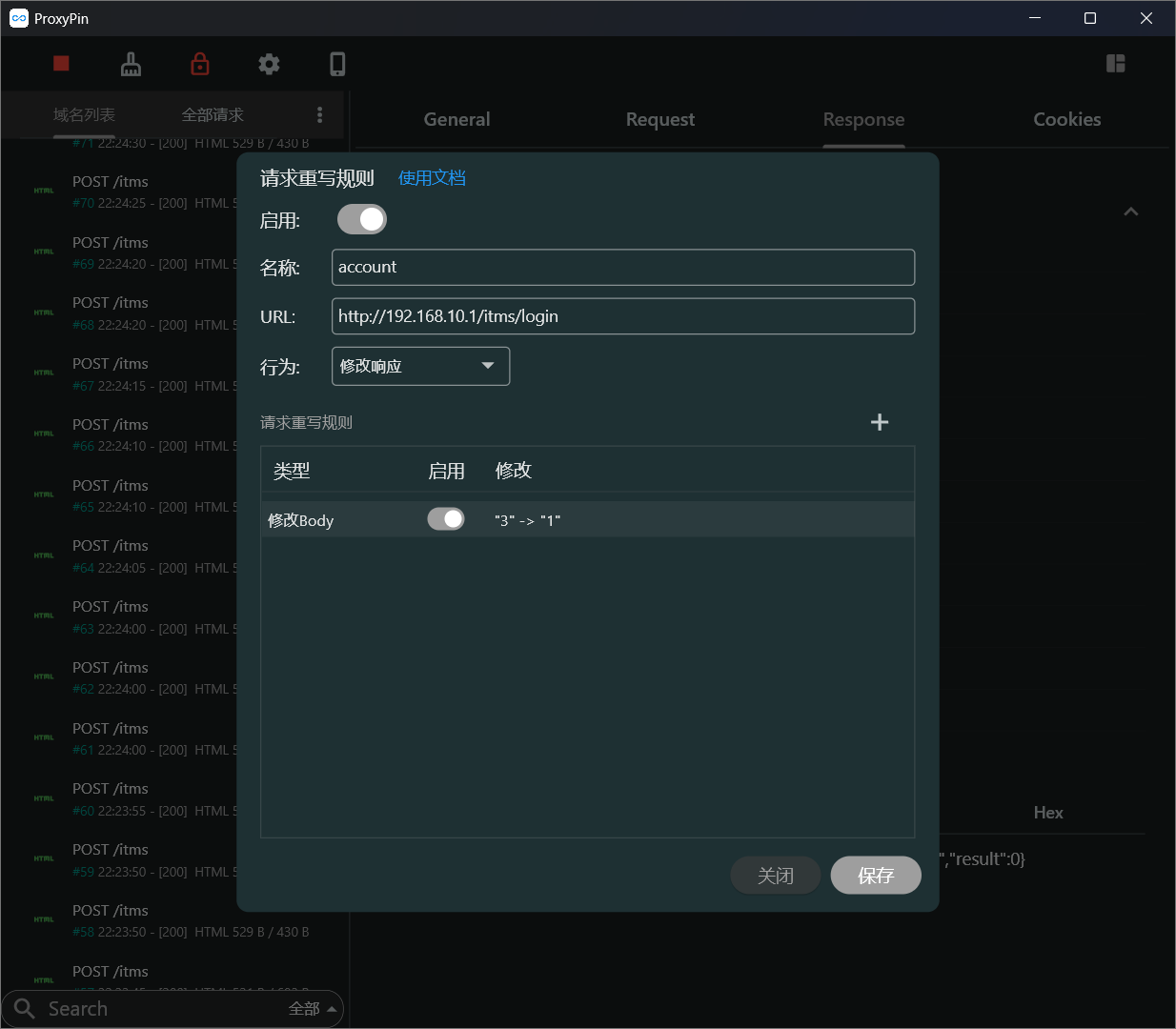Open the 全部 filter dropdown beside Search
1176x1029 pixels.
(x=312, y=1009)
